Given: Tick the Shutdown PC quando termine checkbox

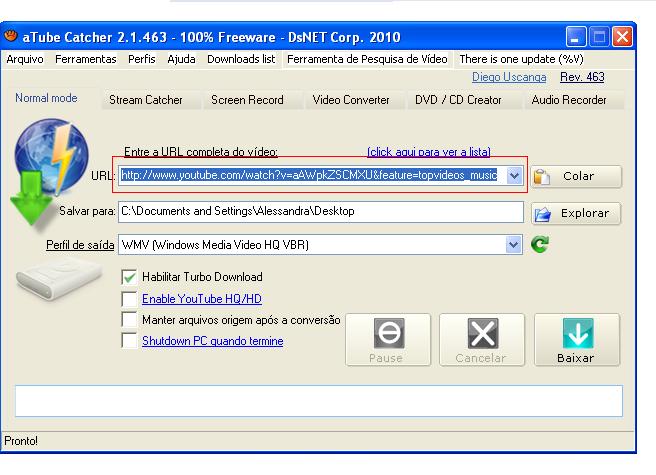Looking at the screenshot, I should point(128,341).
